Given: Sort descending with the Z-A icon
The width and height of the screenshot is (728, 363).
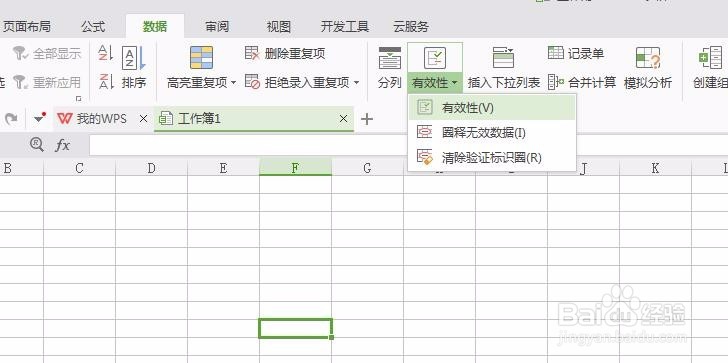Looking at the screenshot, I should (106, 82).
